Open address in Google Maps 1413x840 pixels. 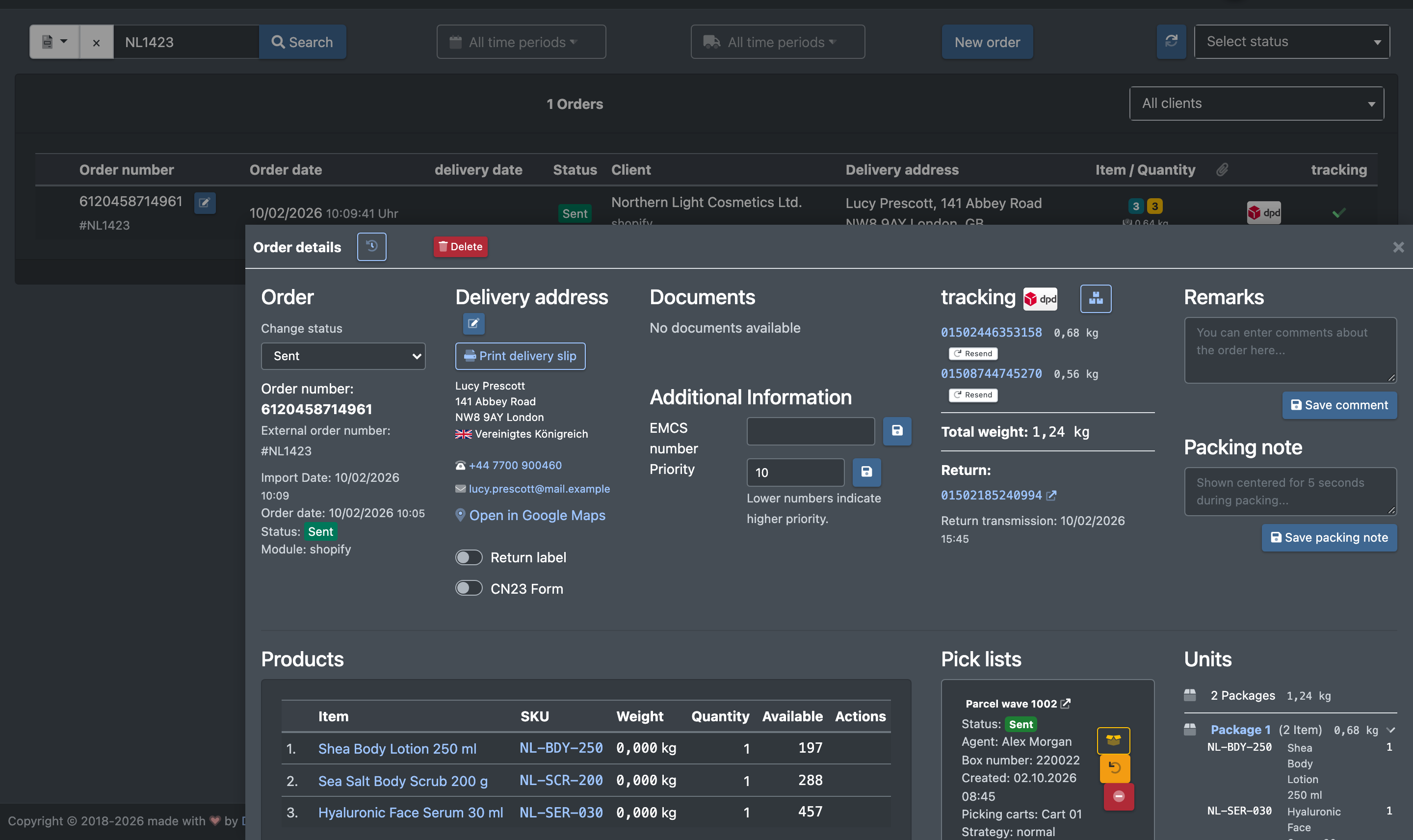pos(536,515)
